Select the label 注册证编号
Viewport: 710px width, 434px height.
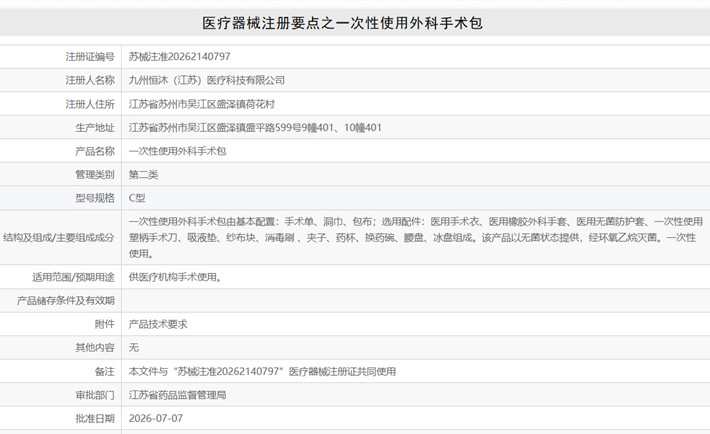point(90,57)
